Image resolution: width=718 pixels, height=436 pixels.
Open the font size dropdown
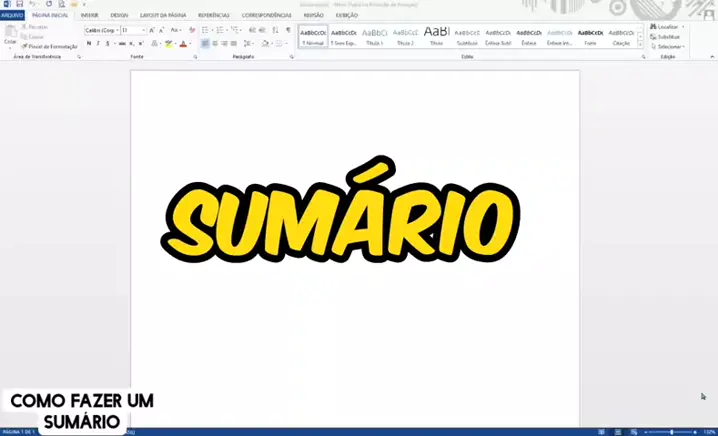(132, 31)
